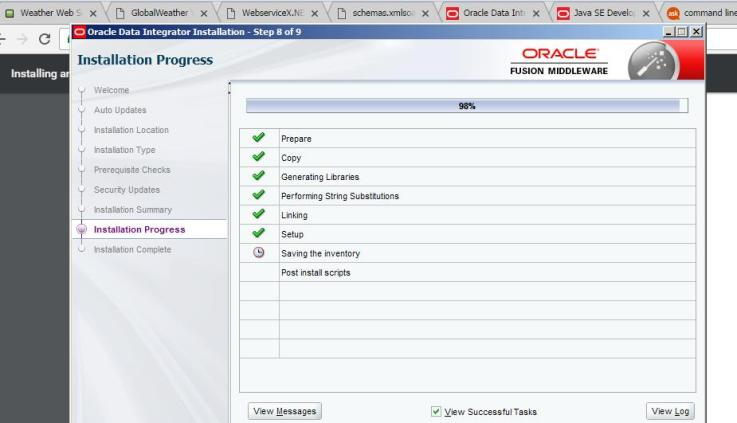This screenshot has height=423, width=737.
Task: Switch to the Java SE Development tab
Action: pyautogui.click(x=604, y=13)
